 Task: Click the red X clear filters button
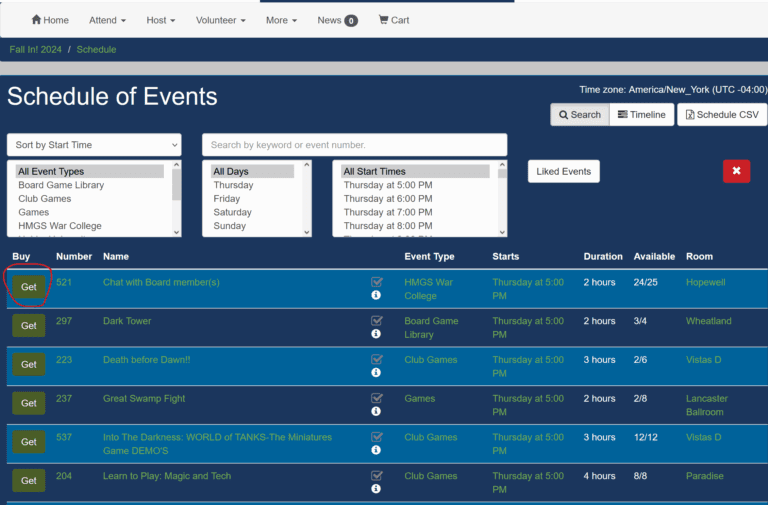(736, 171)
